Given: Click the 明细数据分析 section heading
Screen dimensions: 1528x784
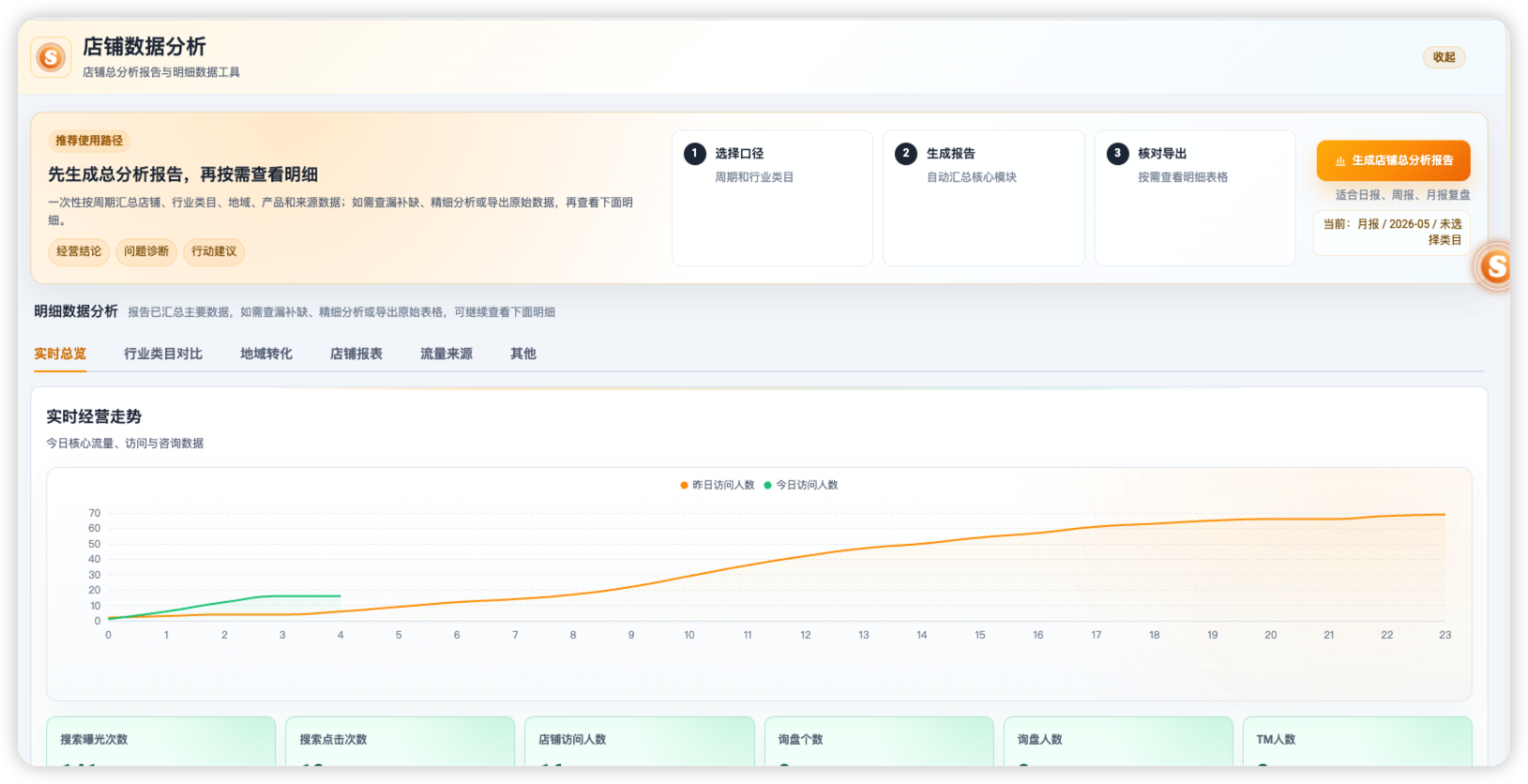Looking at the screenshot, I should tap(76, 311).
